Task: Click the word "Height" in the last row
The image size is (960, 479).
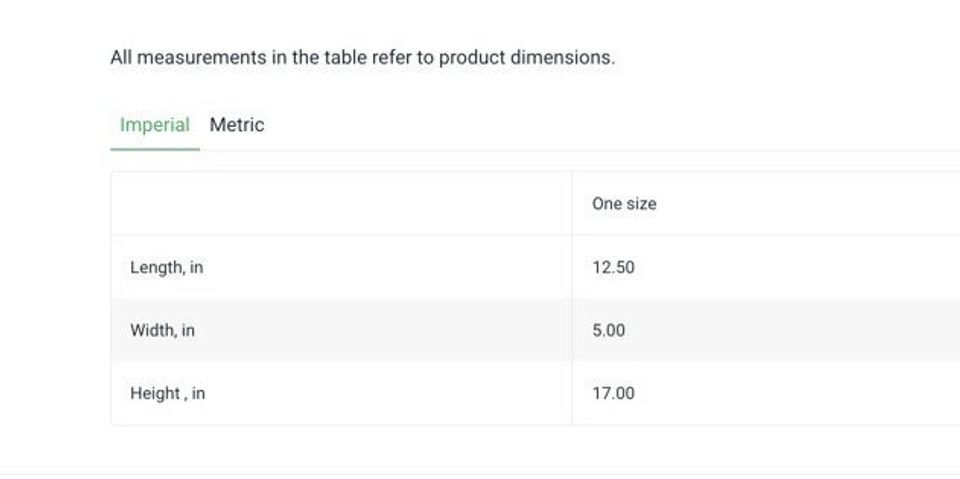Action: (x=154, y=393)
